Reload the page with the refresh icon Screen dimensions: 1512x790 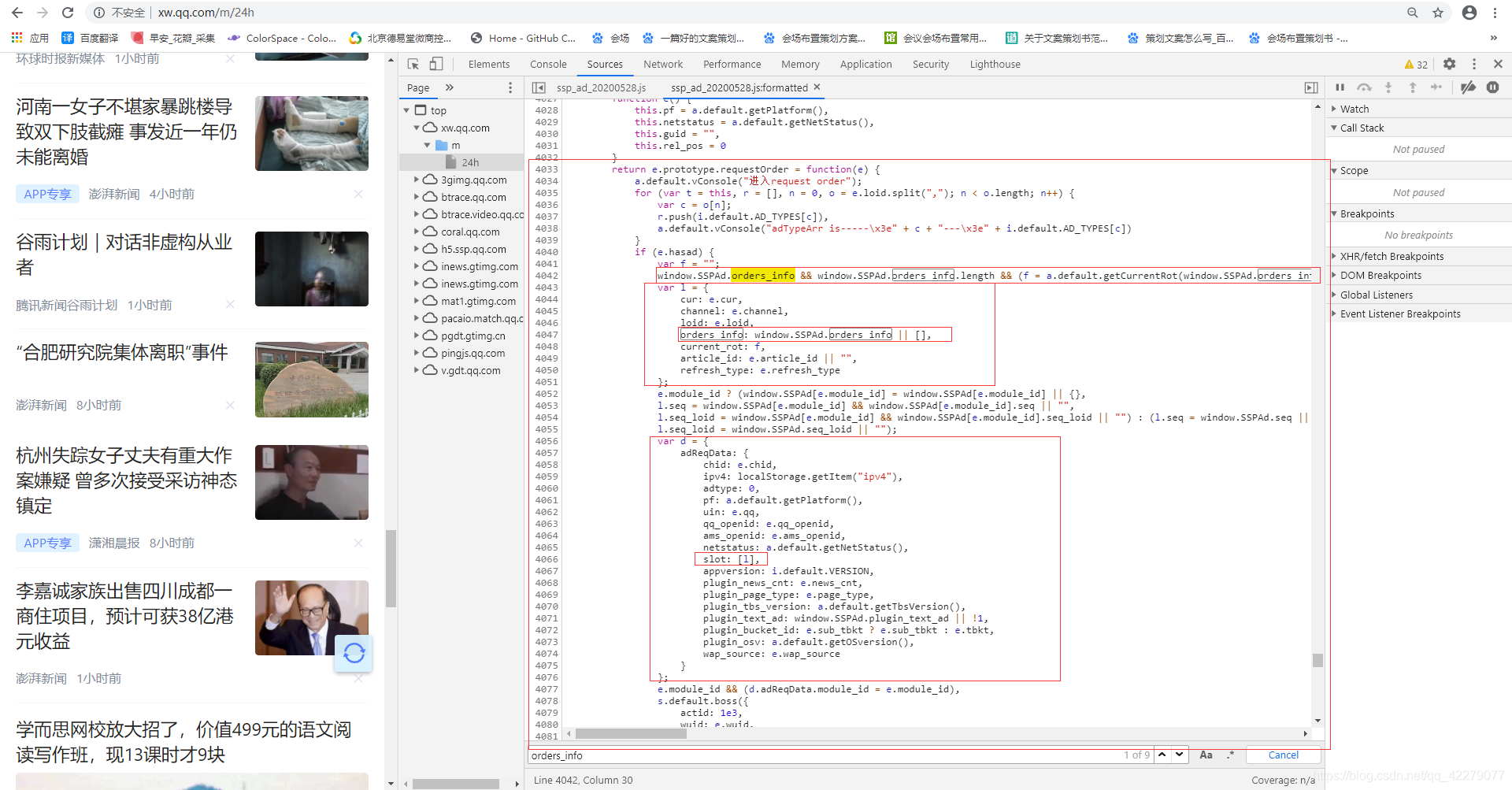coord(68,13)
